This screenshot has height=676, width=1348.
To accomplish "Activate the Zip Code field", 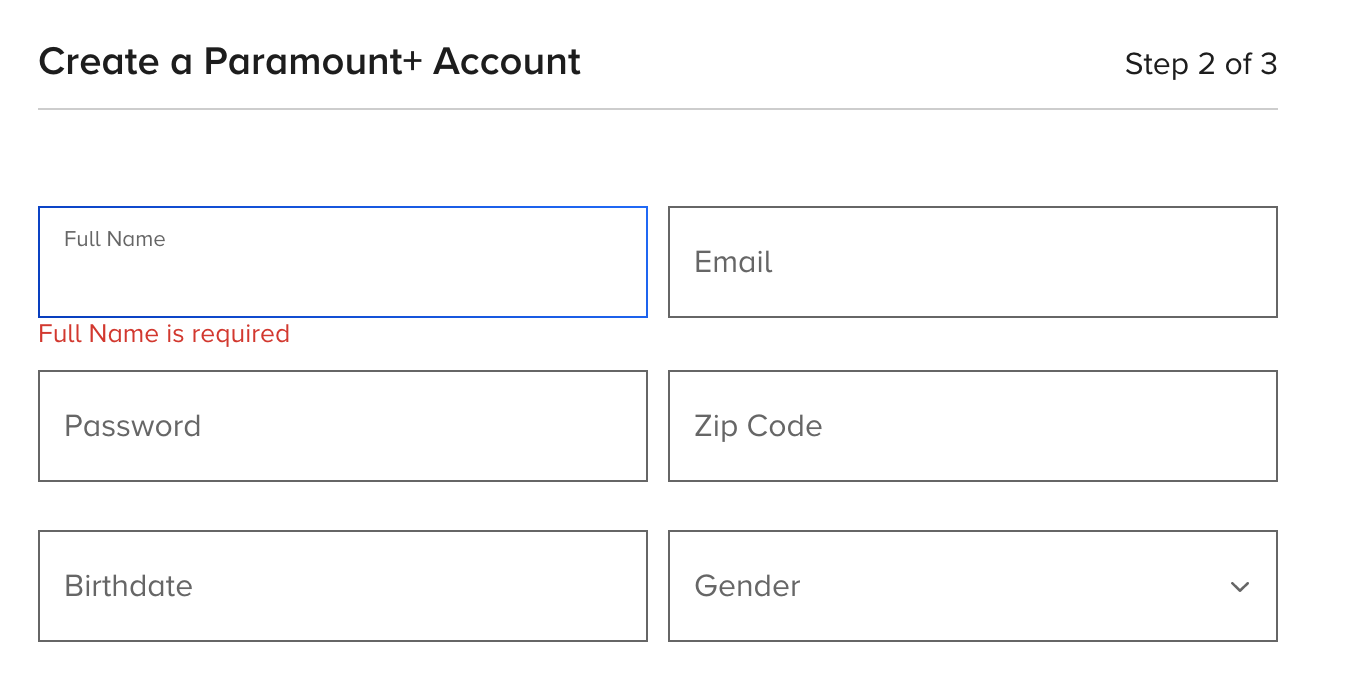I will click(x=972, y=426).
